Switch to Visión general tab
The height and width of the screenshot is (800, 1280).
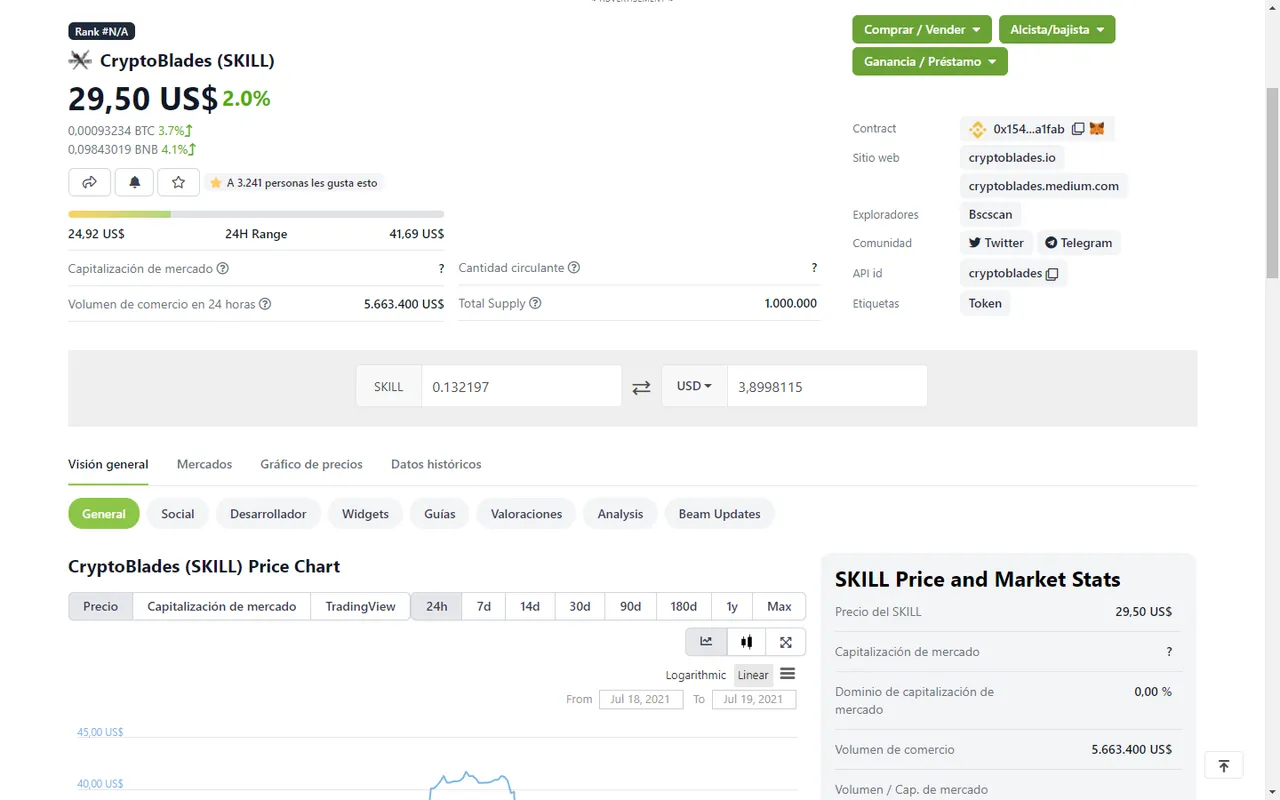(x=108, y=464)
